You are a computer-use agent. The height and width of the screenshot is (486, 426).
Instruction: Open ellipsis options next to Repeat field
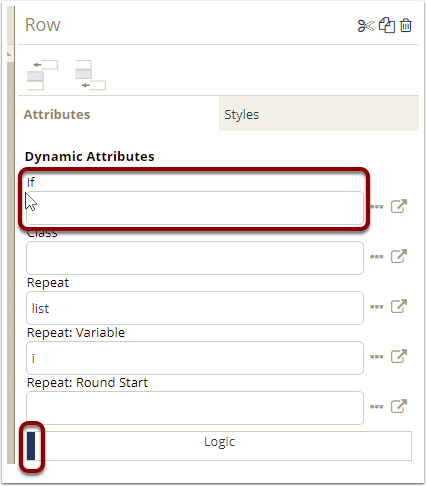(377, 307)
